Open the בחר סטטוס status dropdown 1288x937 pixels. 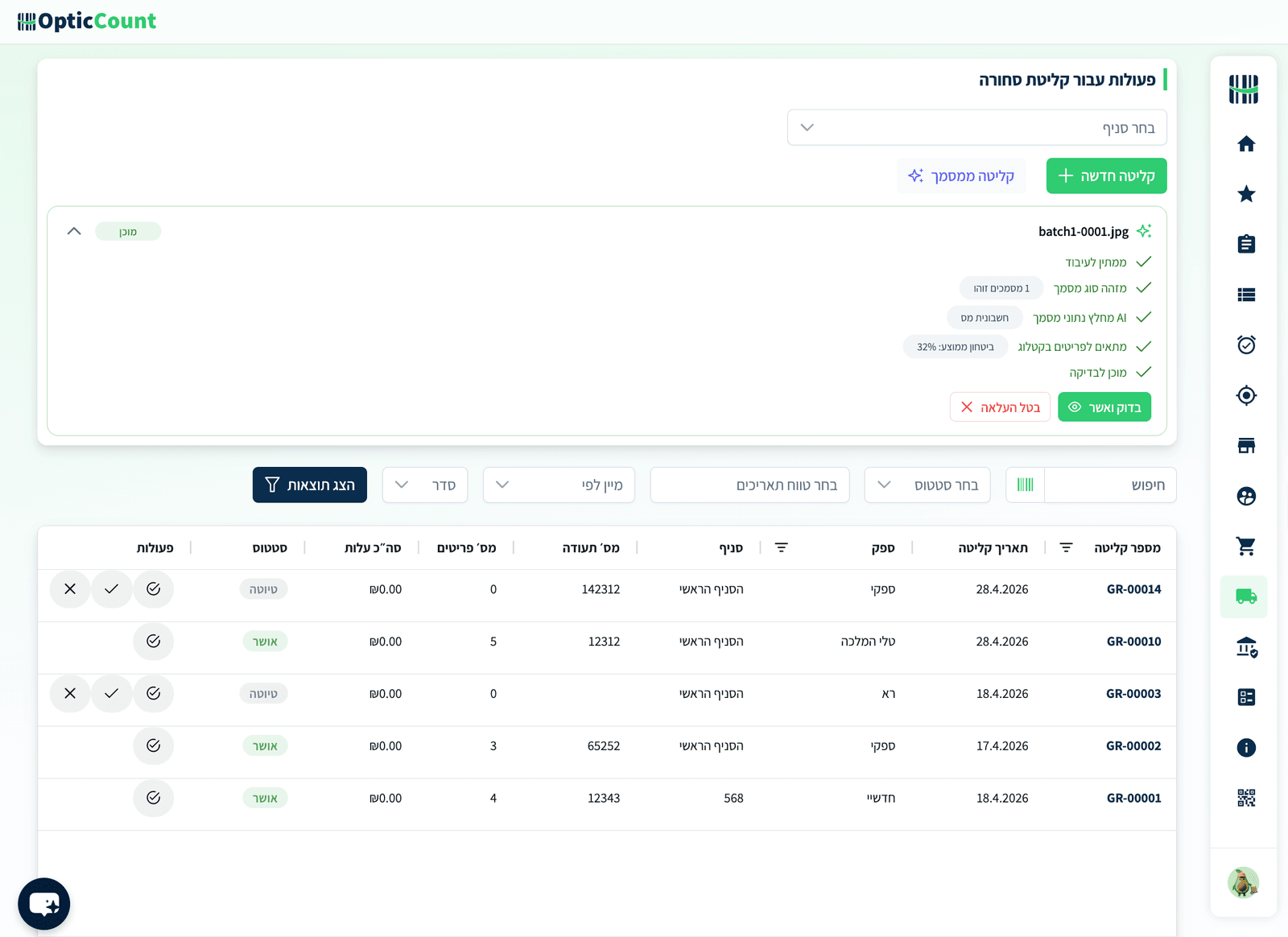927,485
